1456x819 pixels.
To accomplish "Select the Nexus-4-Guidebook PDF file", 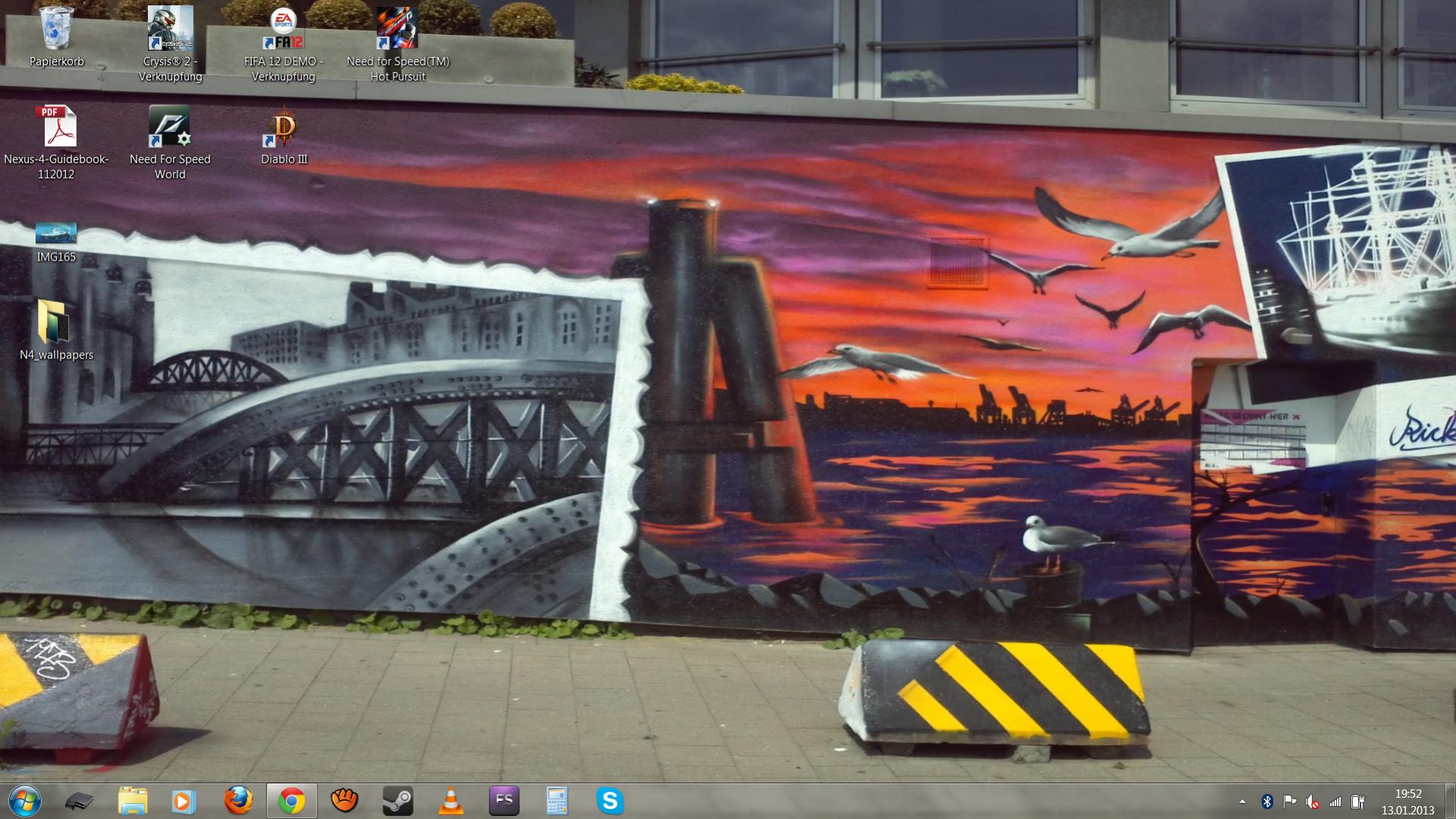I will click(x=57, y=127).
